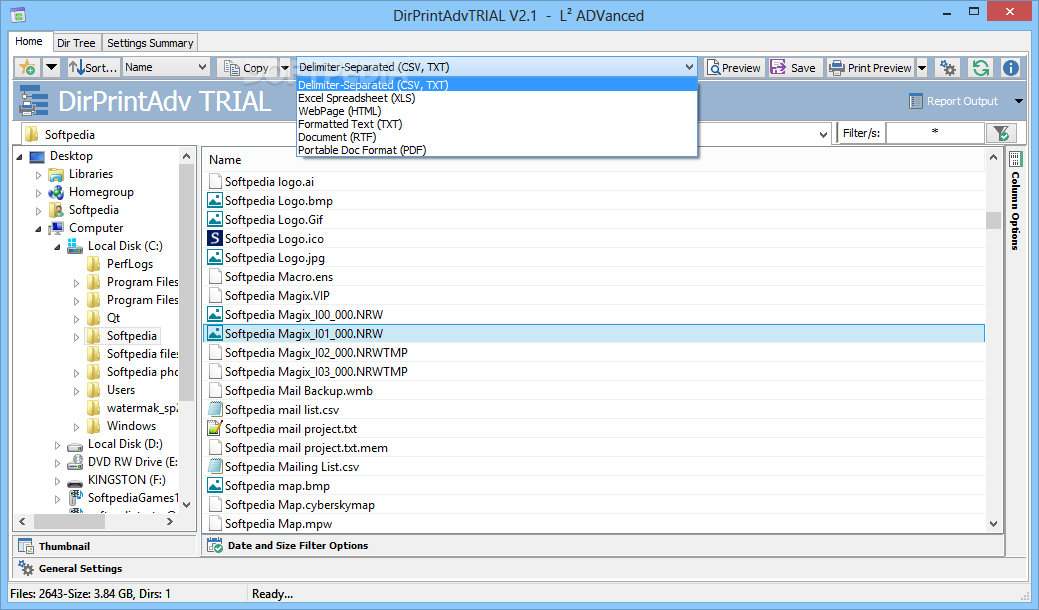This screenshot has height=610, width=1039.
Task: Collapse the Computer tree node
Action: click(x=38, y=229)
